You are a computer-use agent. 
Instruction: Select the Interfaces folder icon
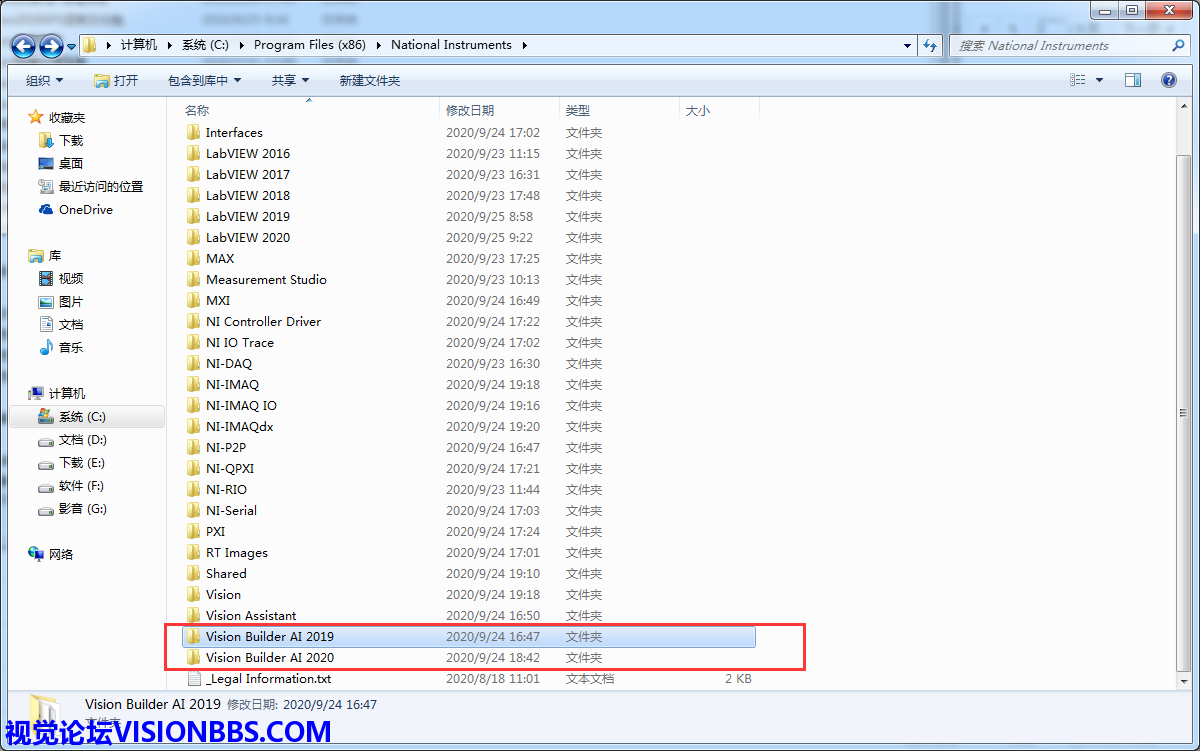coord(194,132)
